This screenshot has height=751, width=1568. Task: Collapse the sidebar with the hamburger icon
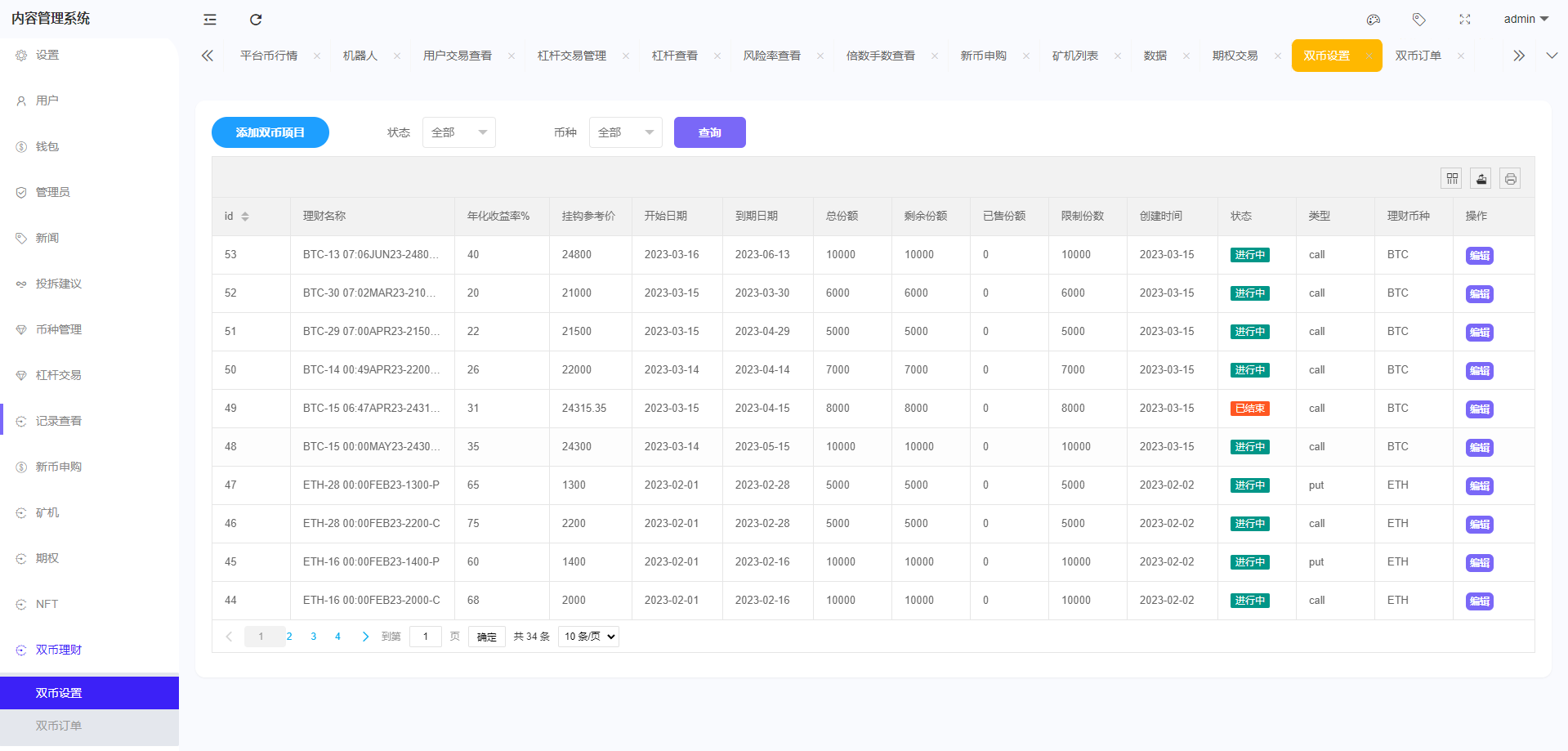click(x=209, y=19)
